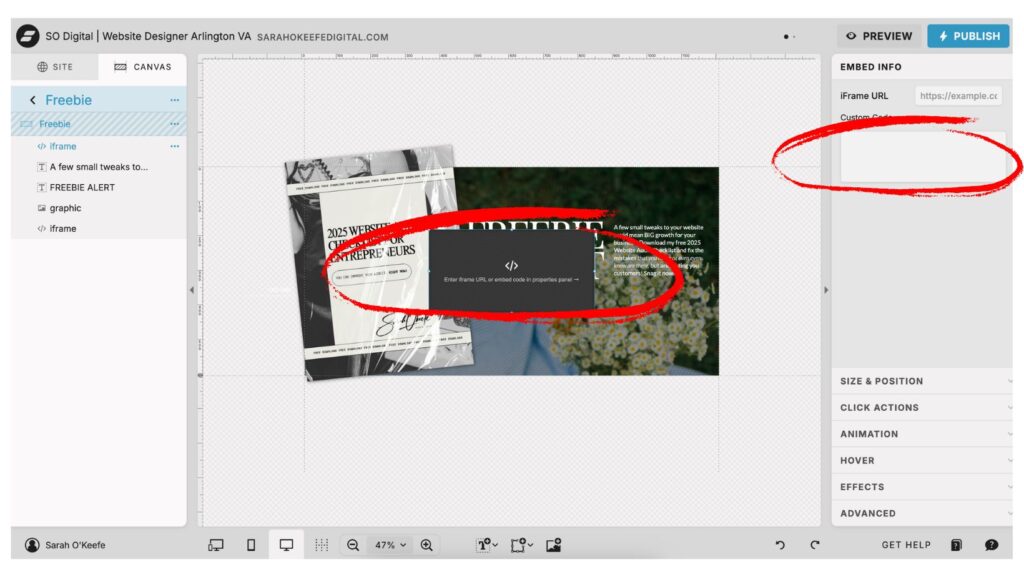
Task: Select the iframe embed placeholder on canvas
Action: pos(511,270)
